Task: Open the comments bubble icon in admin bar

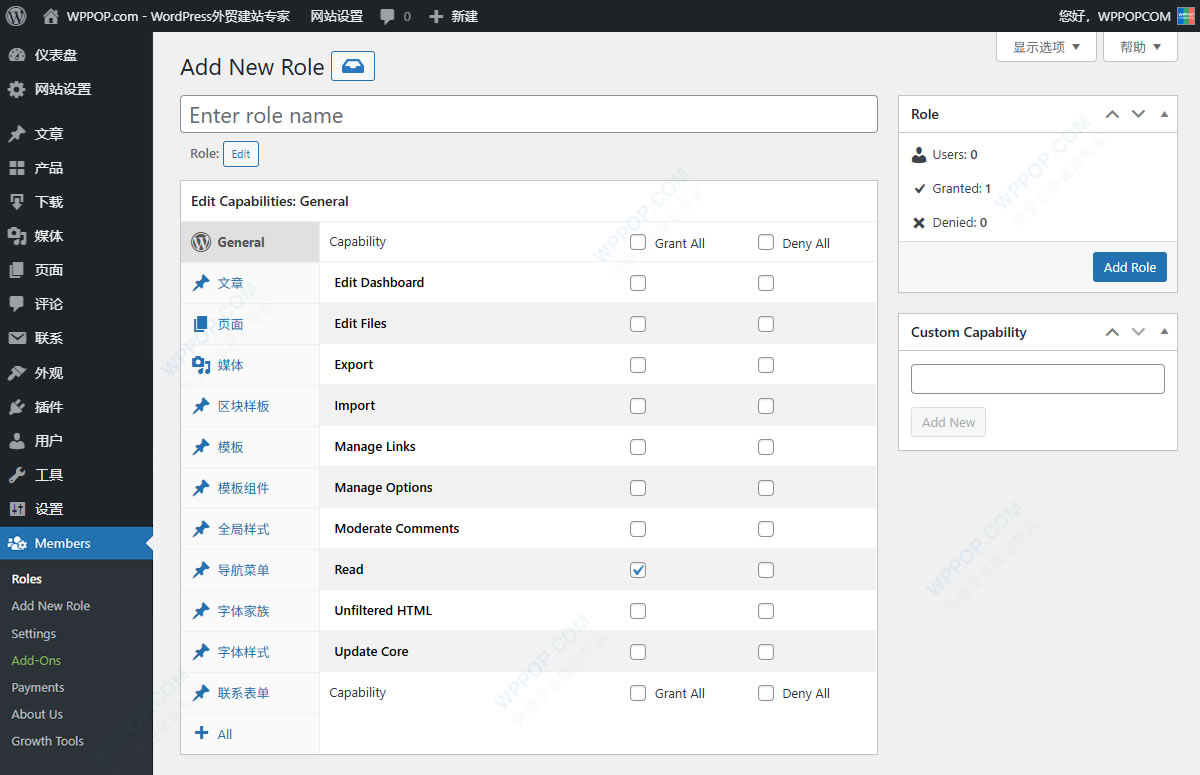Action: click(387, 16)
